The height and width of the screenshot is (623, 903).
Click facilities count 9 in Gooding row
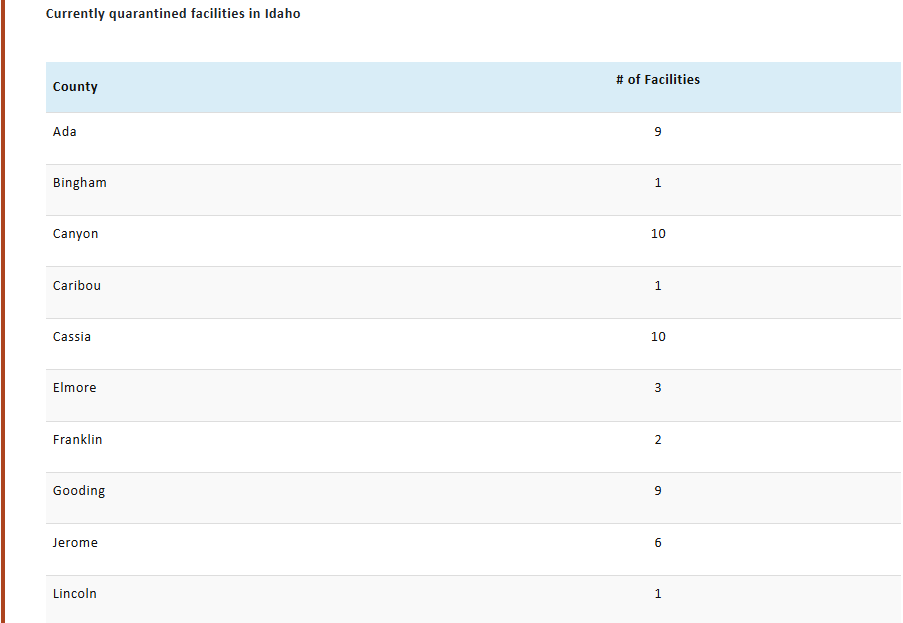658,491
